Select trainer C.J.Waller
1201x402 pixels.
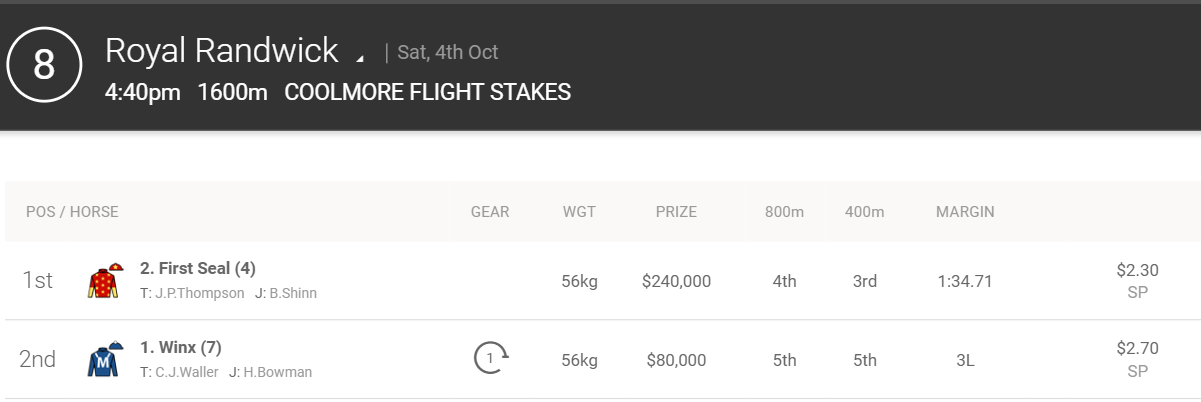179,372
